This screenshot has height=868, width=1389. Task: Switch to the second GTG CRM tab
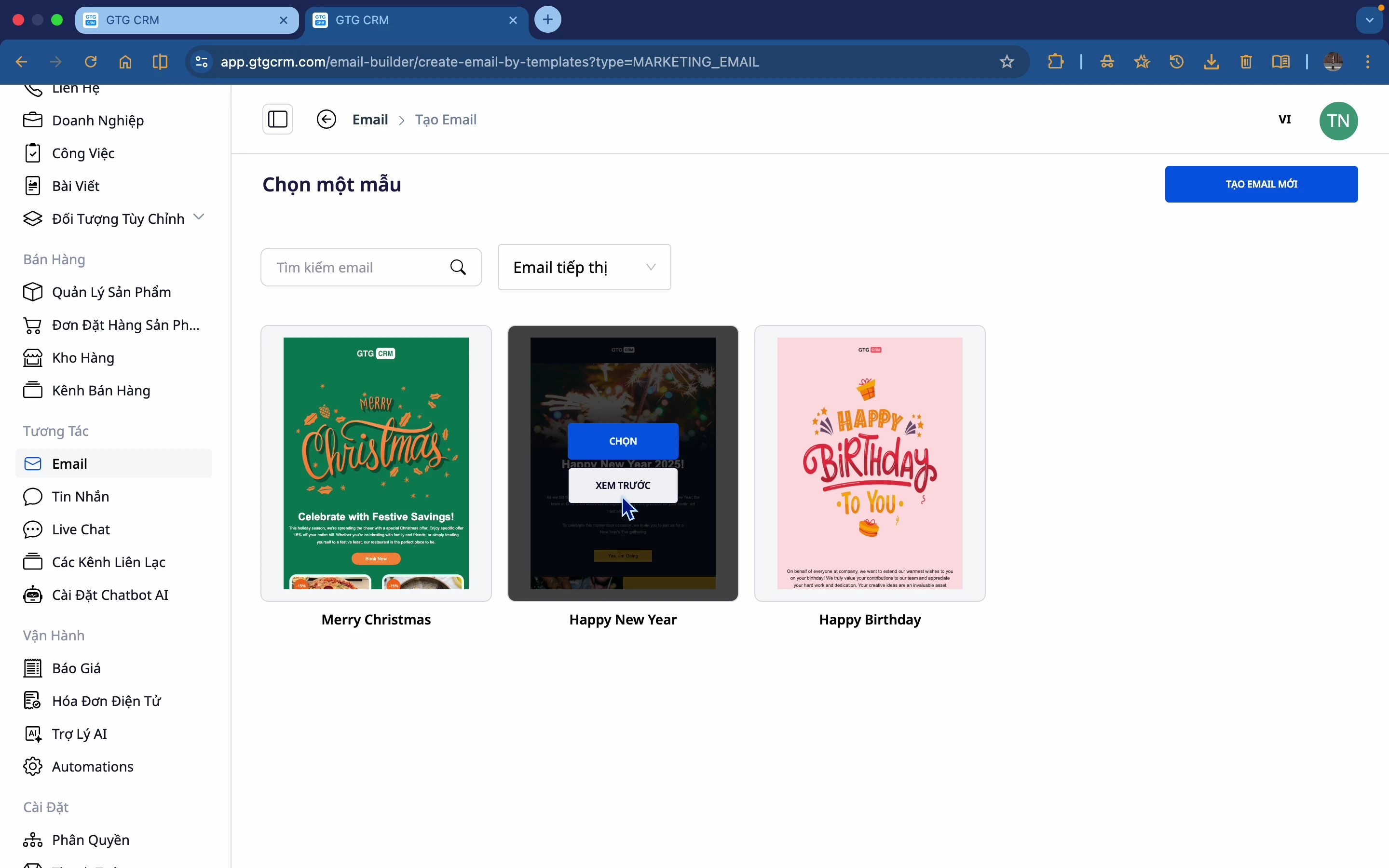(x=402, y=19)
